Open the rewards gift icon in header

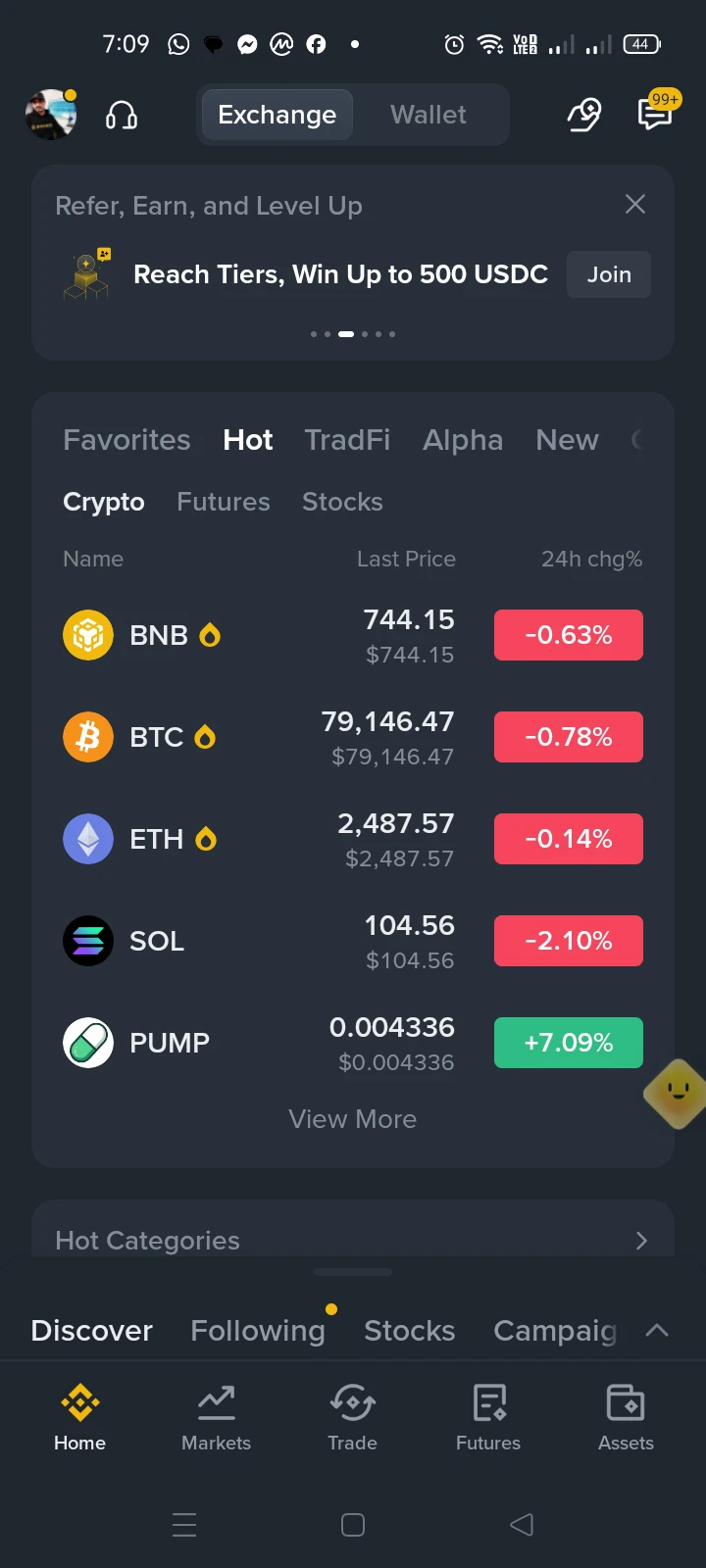click(584, 115)
